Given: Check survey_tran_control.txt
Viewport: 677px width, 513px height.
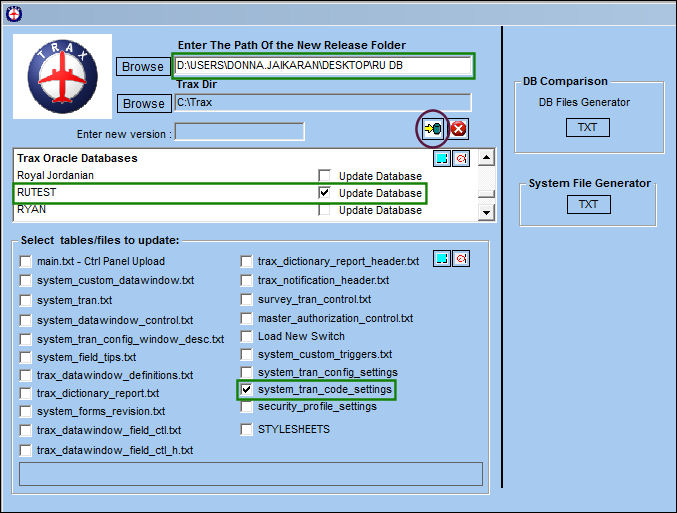Looking at the screenshot, I should coord(247,299).
